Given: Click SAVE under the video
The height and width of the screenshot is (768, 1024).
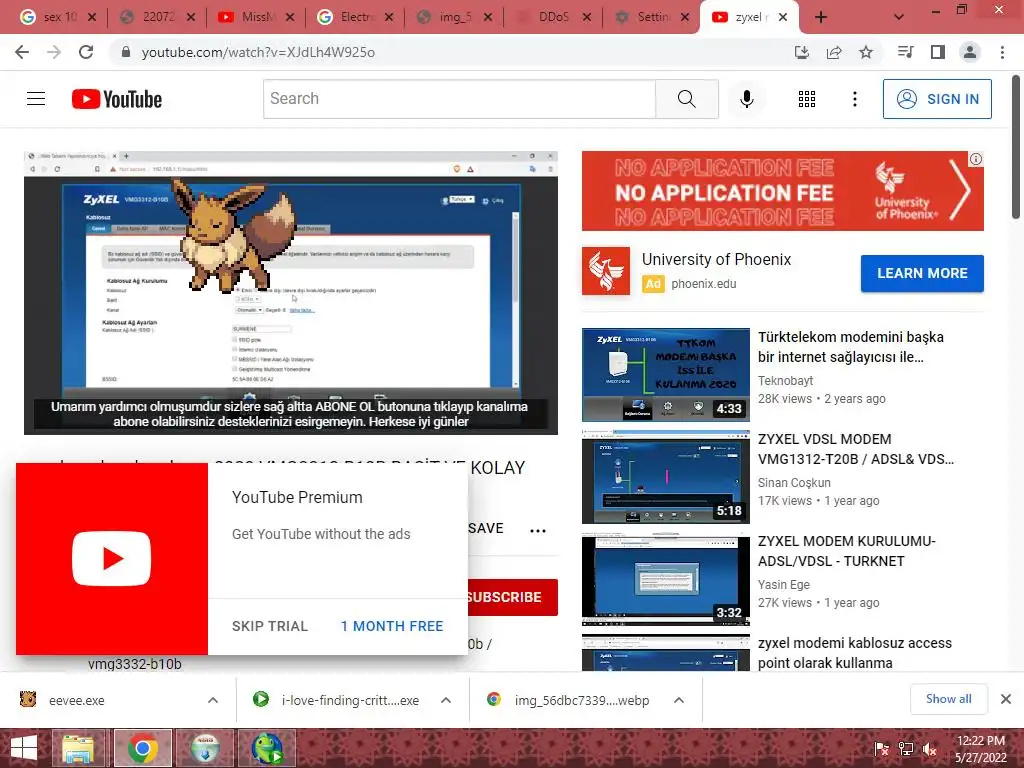Looking at the screenshot, I should (x=486, y=528).
